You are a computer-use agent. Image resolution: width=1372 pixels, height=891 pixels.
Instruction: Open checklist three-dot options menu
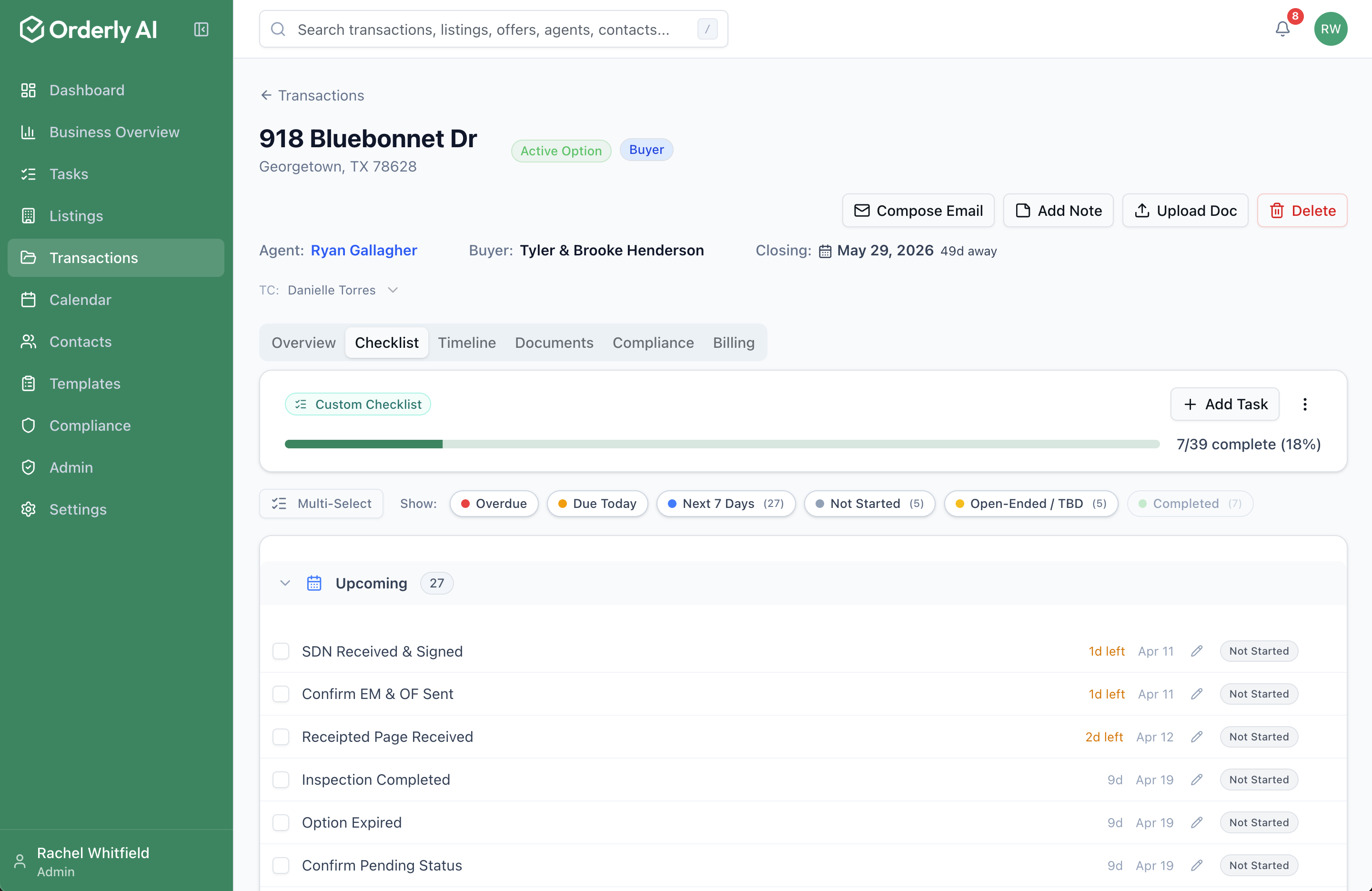pos(1304,404)
